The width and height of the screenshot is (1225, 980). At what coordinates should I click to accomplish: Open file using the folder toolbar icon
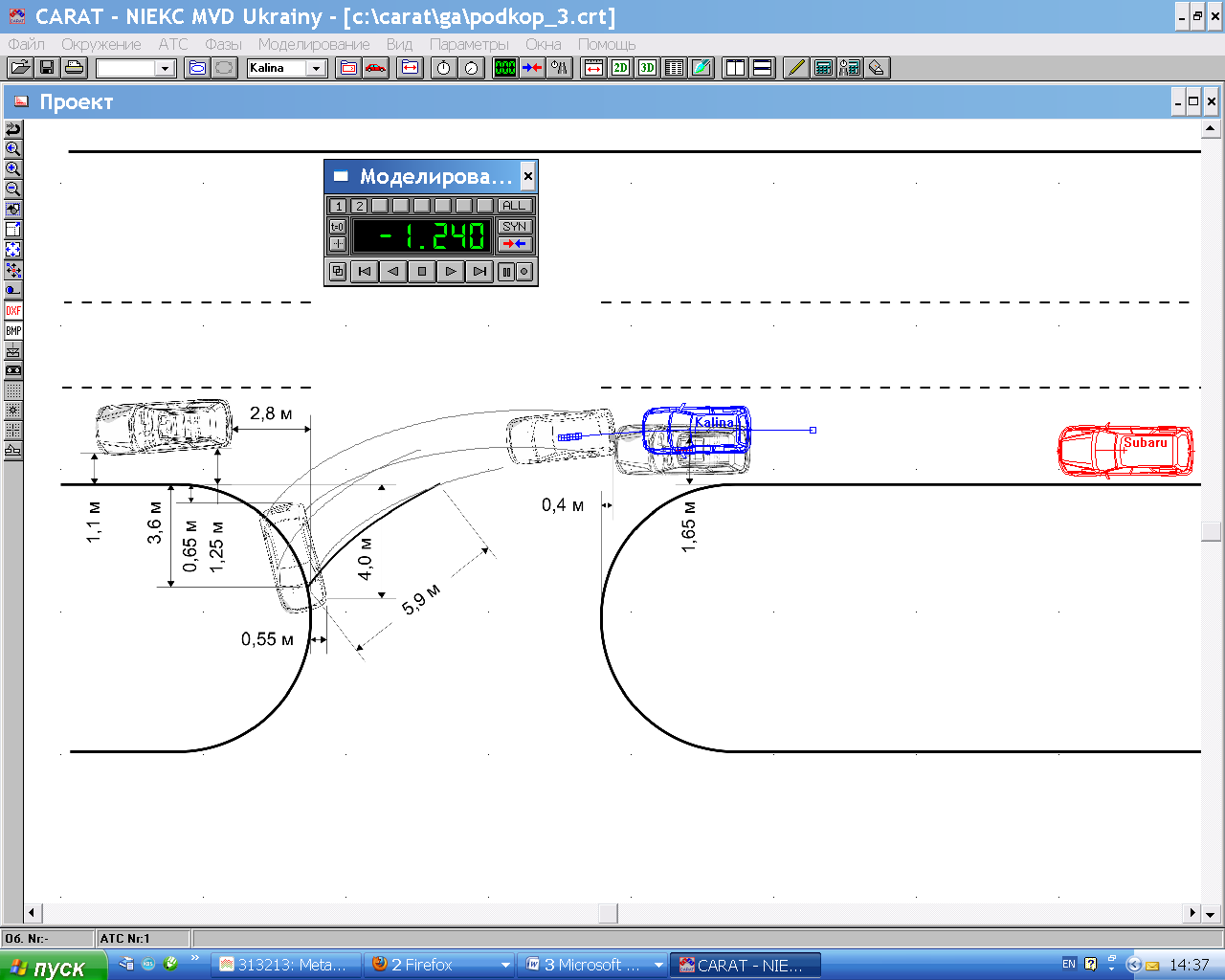pyautogui.click(x=20, y=68)
